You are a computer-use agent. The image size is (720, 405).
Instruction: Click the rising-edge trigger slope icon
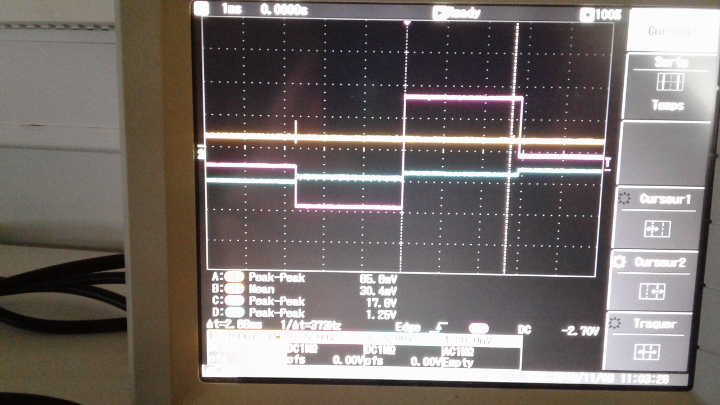pyautogui.click(x=440, y=327)
